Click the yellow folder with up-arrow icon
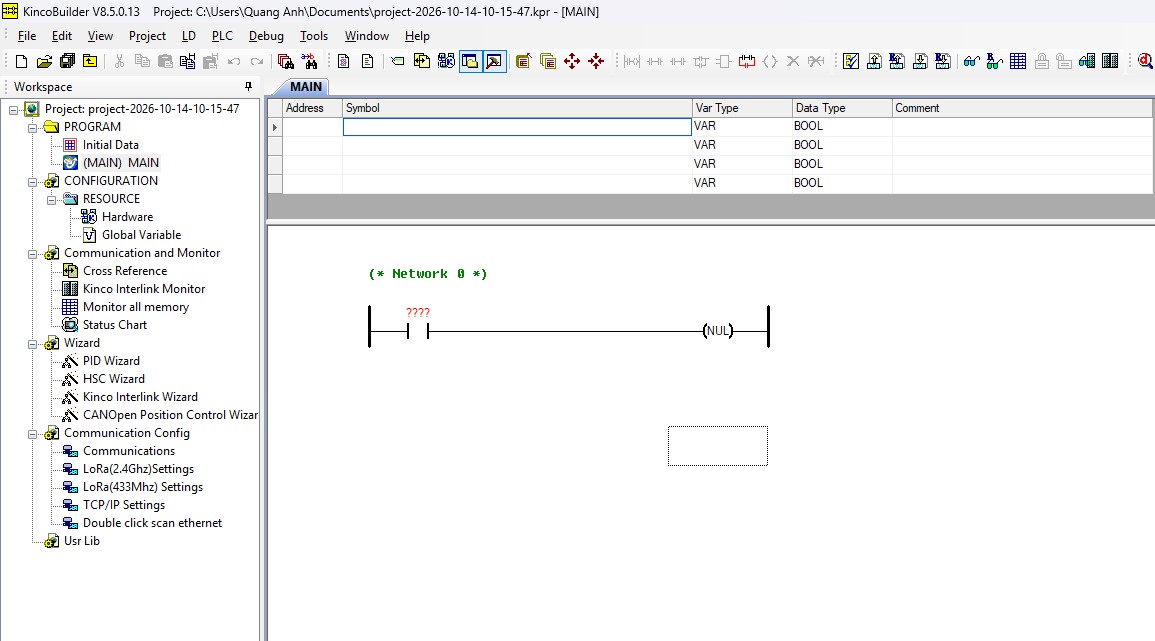 click(x=90, y=61)
